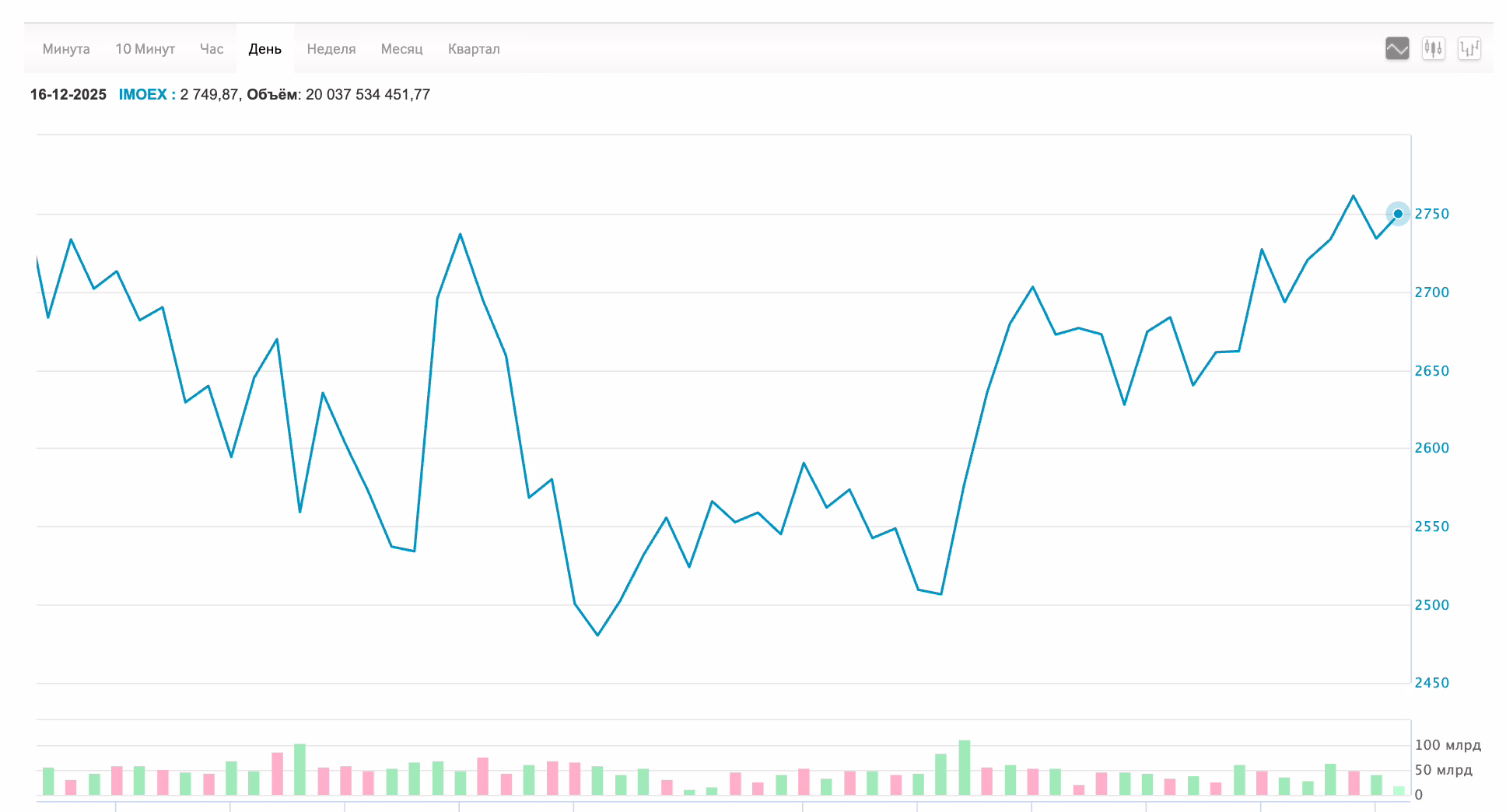Image resolution: width=1506 pixels, height=812 pixels.
Task: Click the 100 млрд volume axis label
Action: point(1447,745)
